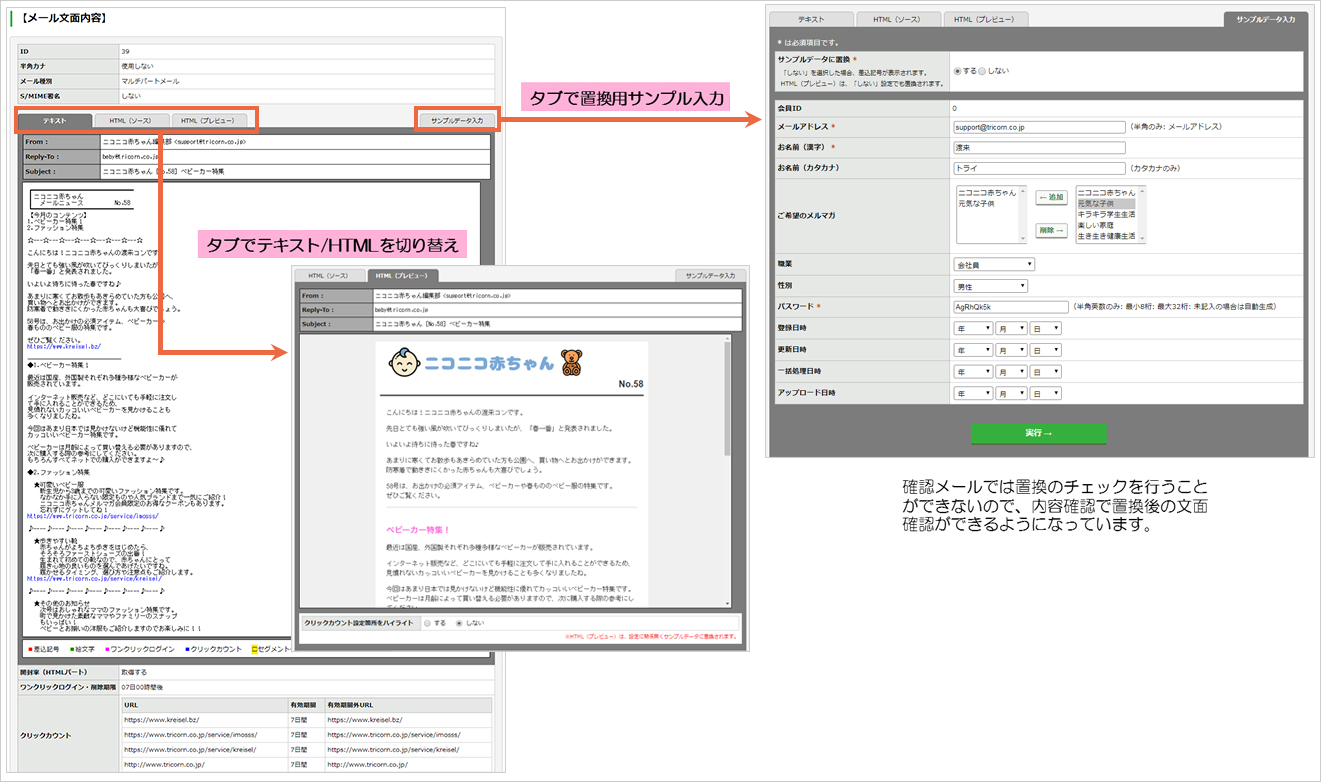The width and height of the screenshot is (1321, 782).
Task: Click the green 実行 button
Action: [x=1039, y=433]
